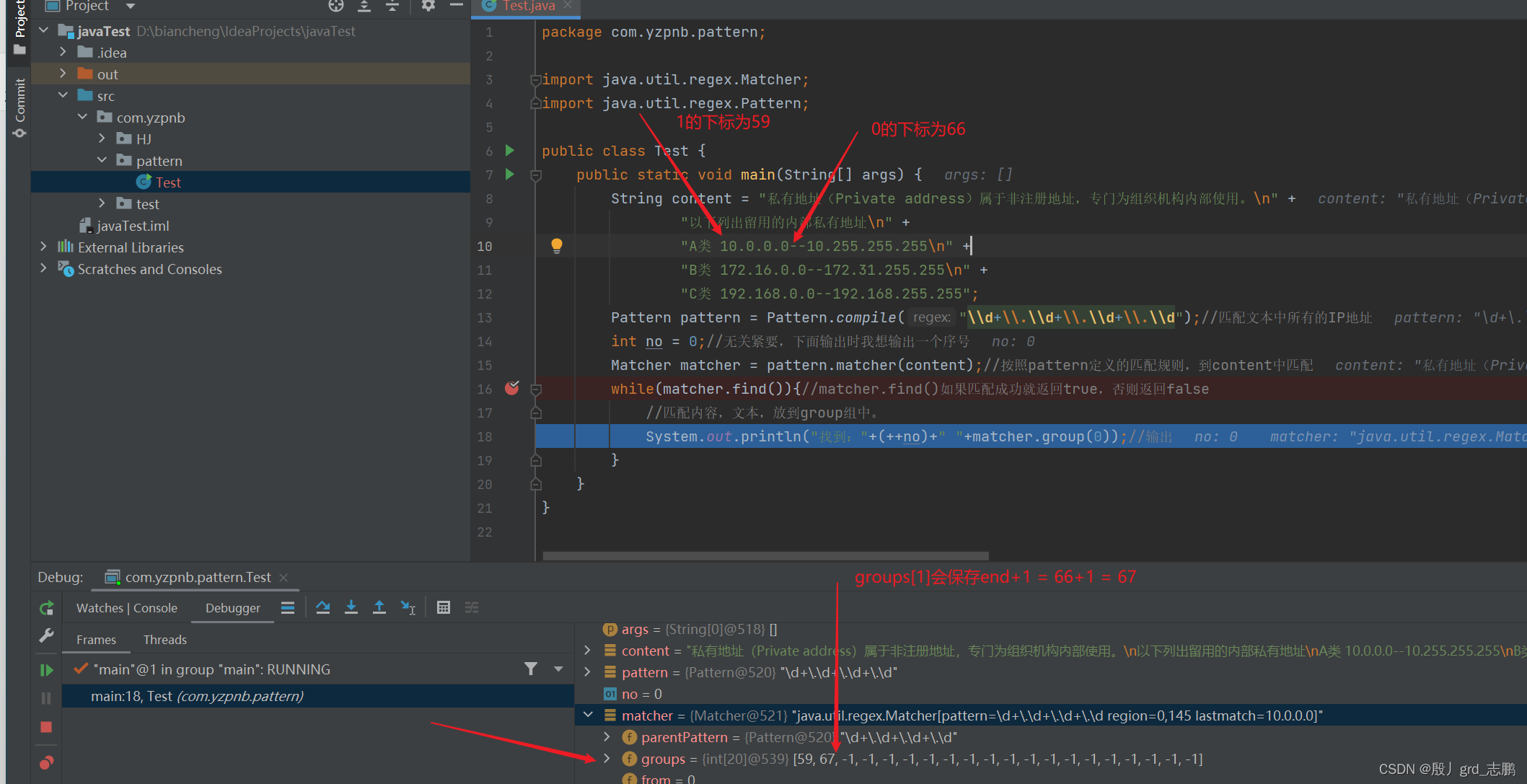Resume program with green play icon
The height and width of the screenshot is (784, 1527).
(x=47, y=670)
